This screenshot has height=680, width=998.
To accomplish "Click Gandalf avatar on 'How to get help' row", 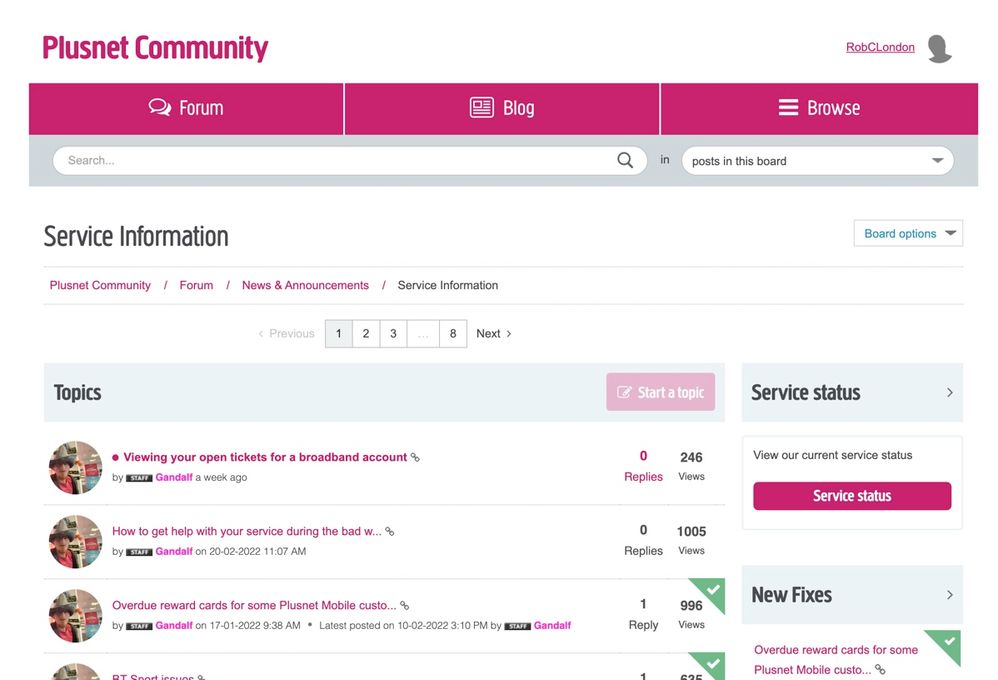I will [75, 542].
